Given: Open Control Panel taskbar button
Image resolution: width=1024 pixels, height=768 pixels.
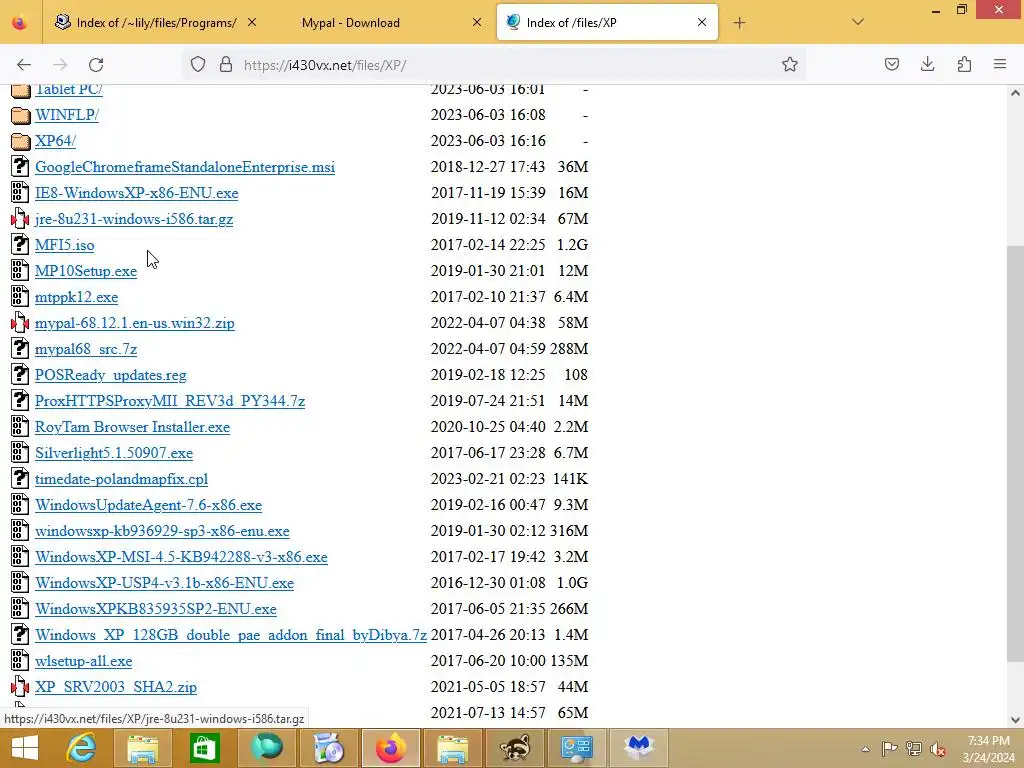Looking at the screenshot, I should [577, 748].
